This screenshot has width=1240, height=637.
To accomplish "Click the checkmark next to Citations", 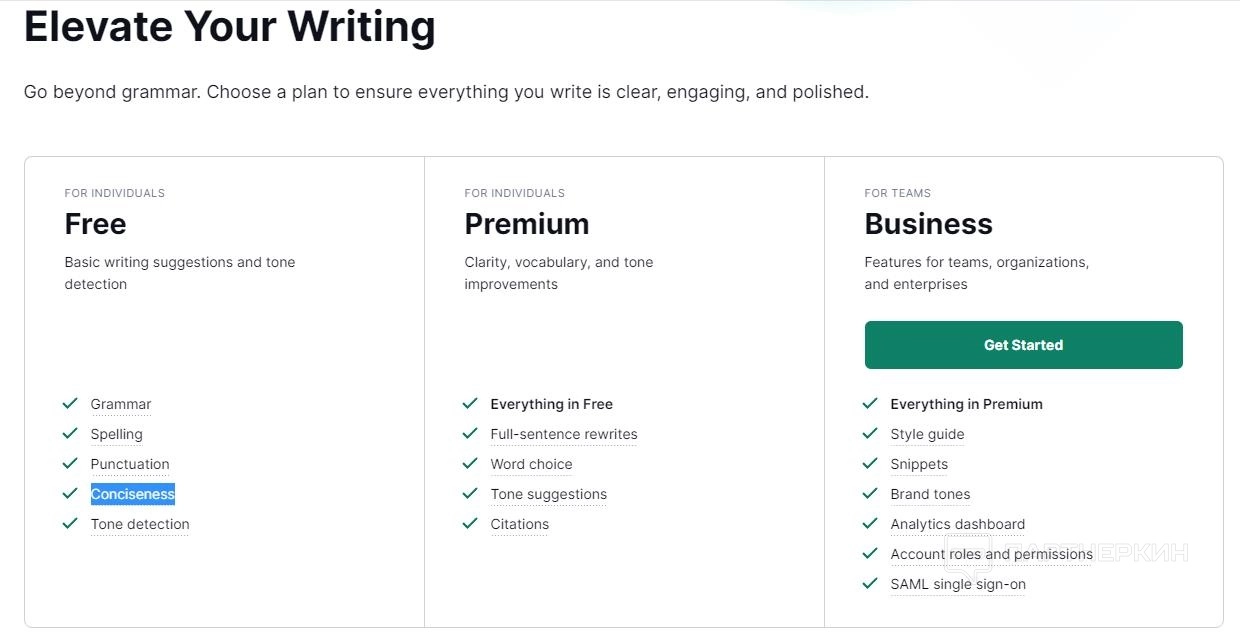I will (470, 524).
